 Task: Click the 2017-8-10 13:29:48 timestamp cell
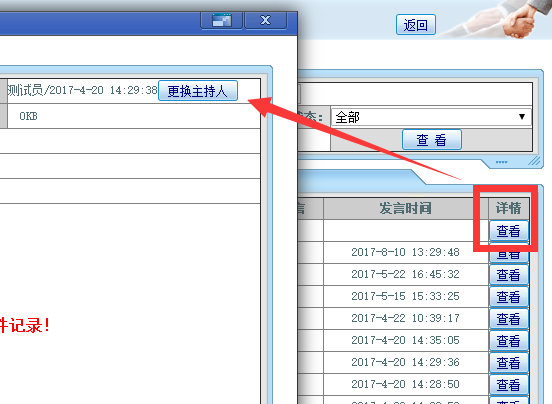pyautogui.click(x=406, y=252)
